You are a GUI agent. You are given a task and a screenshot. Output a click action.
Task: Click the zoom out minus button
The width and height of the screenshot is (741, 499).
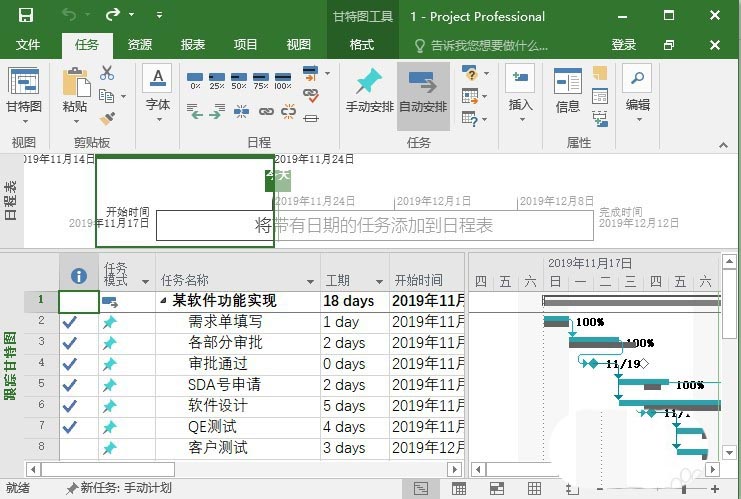pyautogui.click(x=600, y=489)
